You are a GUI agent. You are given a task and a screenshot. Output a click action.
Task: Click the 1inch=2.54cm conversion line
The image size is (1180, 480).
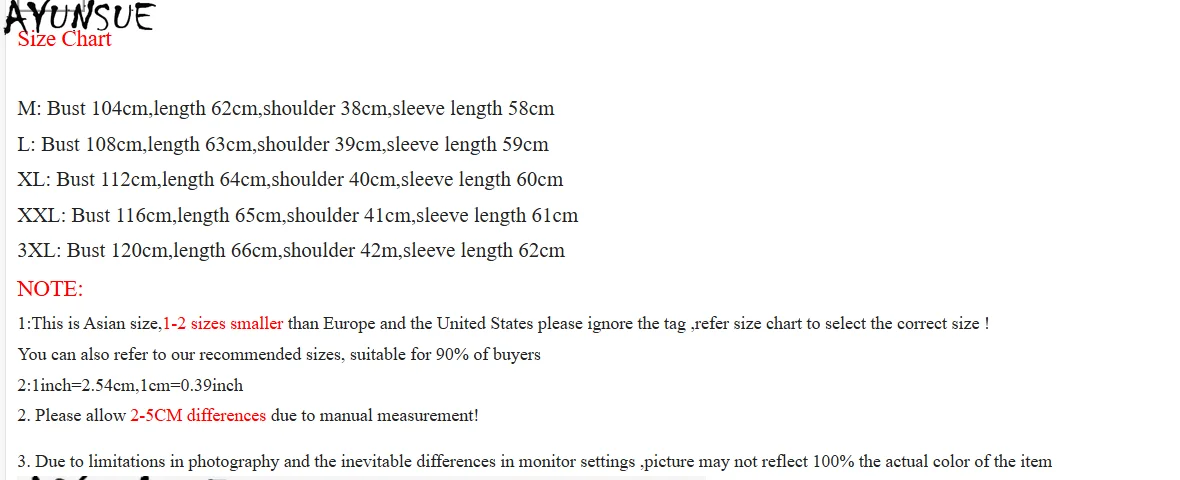130,386
